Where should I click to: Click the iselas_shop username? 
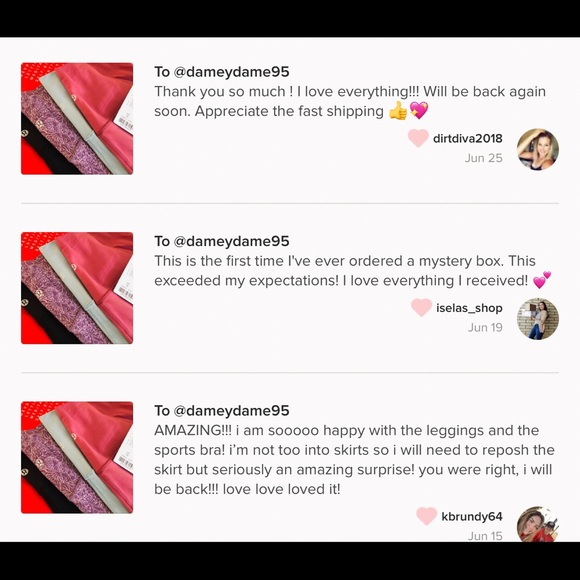click(469, 308)
